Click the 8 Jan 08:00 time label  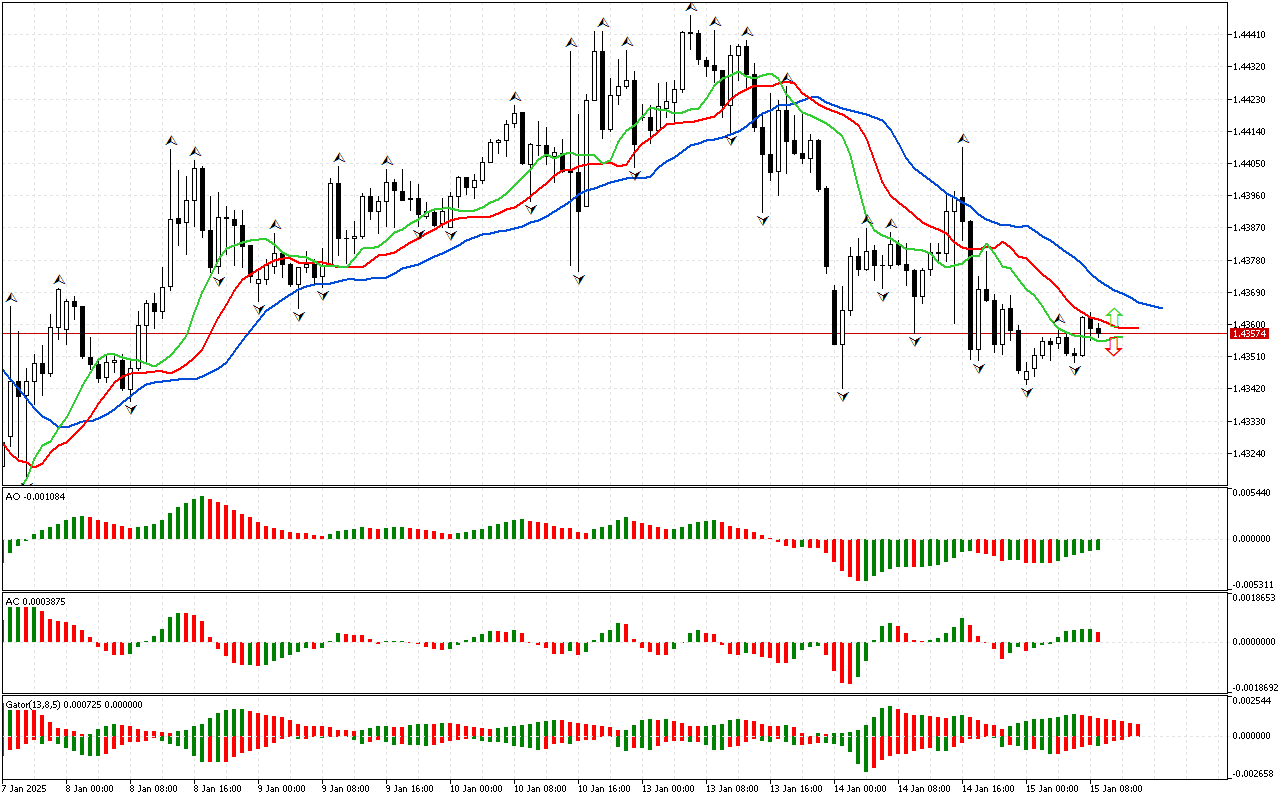point(153,788)
